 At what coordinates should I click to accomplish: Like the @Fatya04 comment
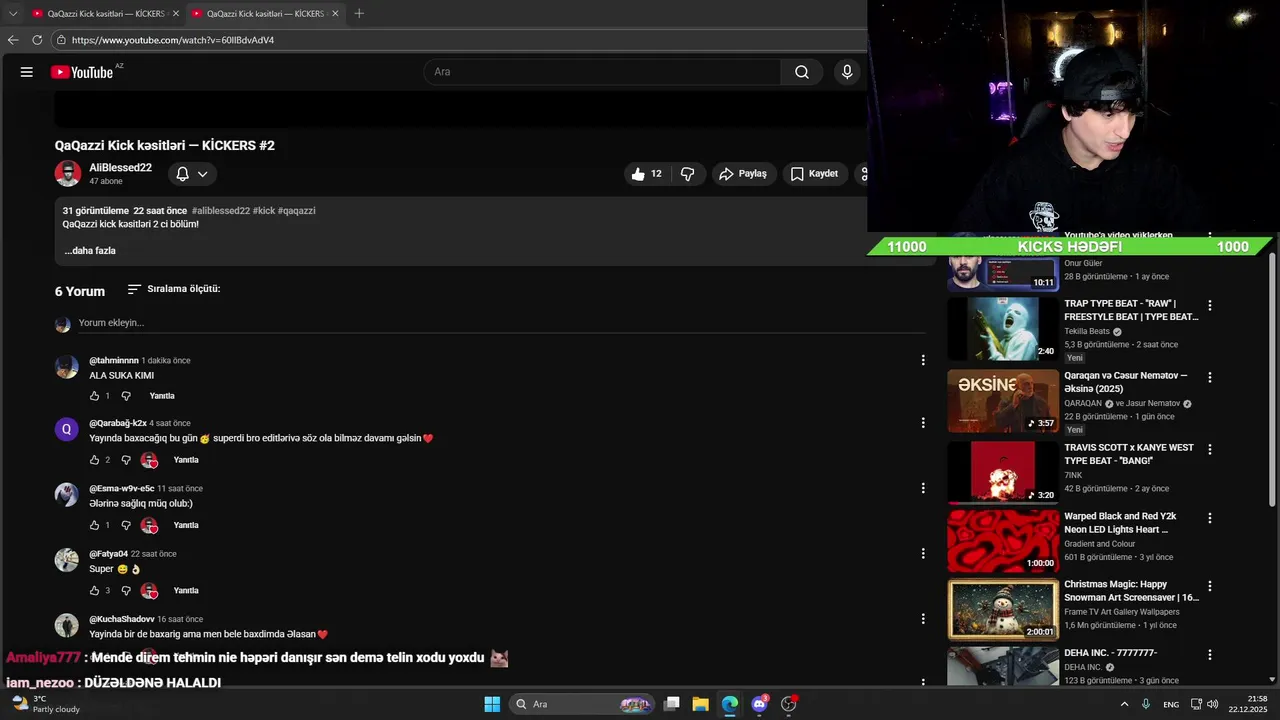click(95, 591)
